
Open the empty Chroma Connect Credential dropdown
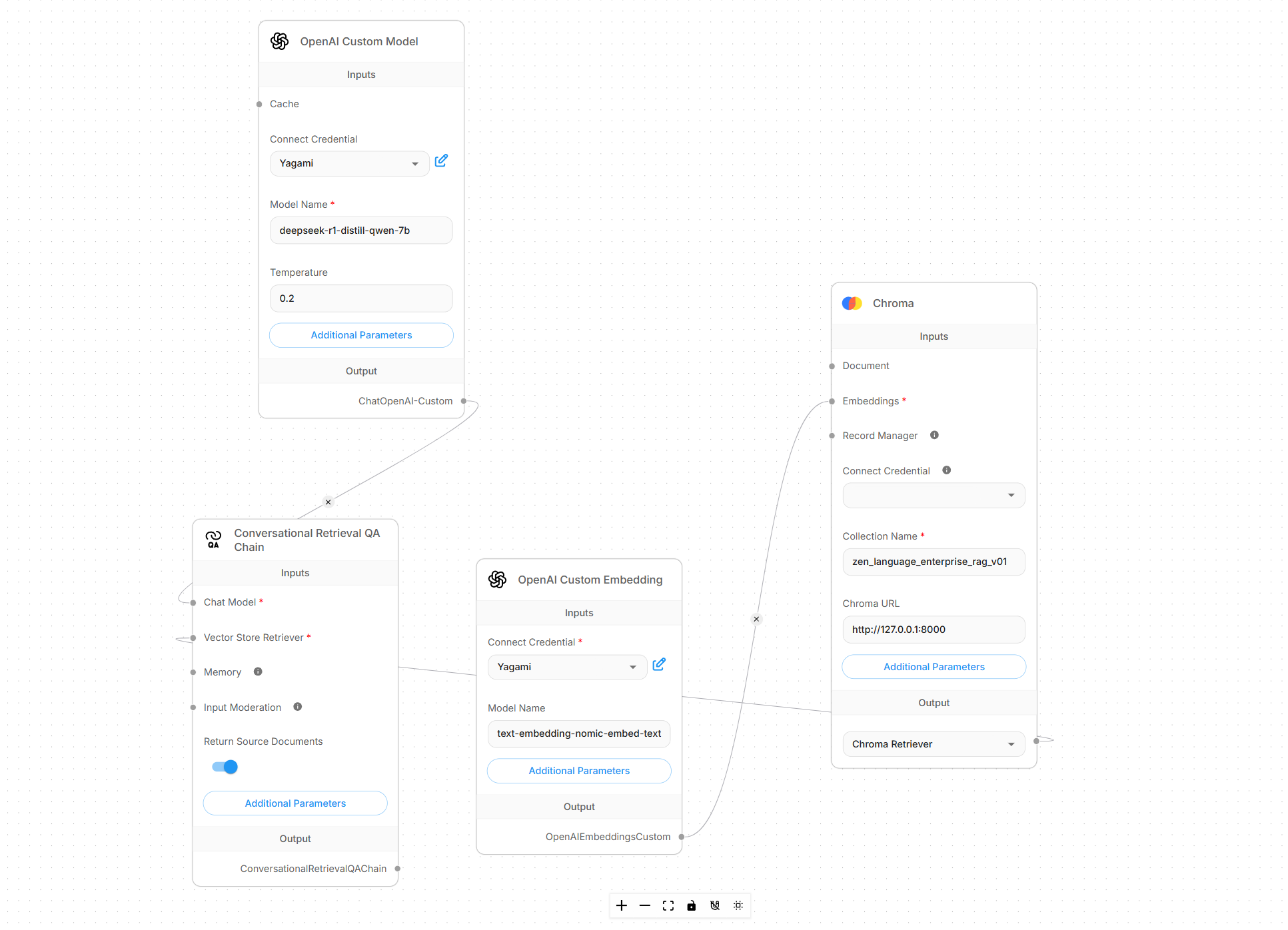click(x=934, y=495)
